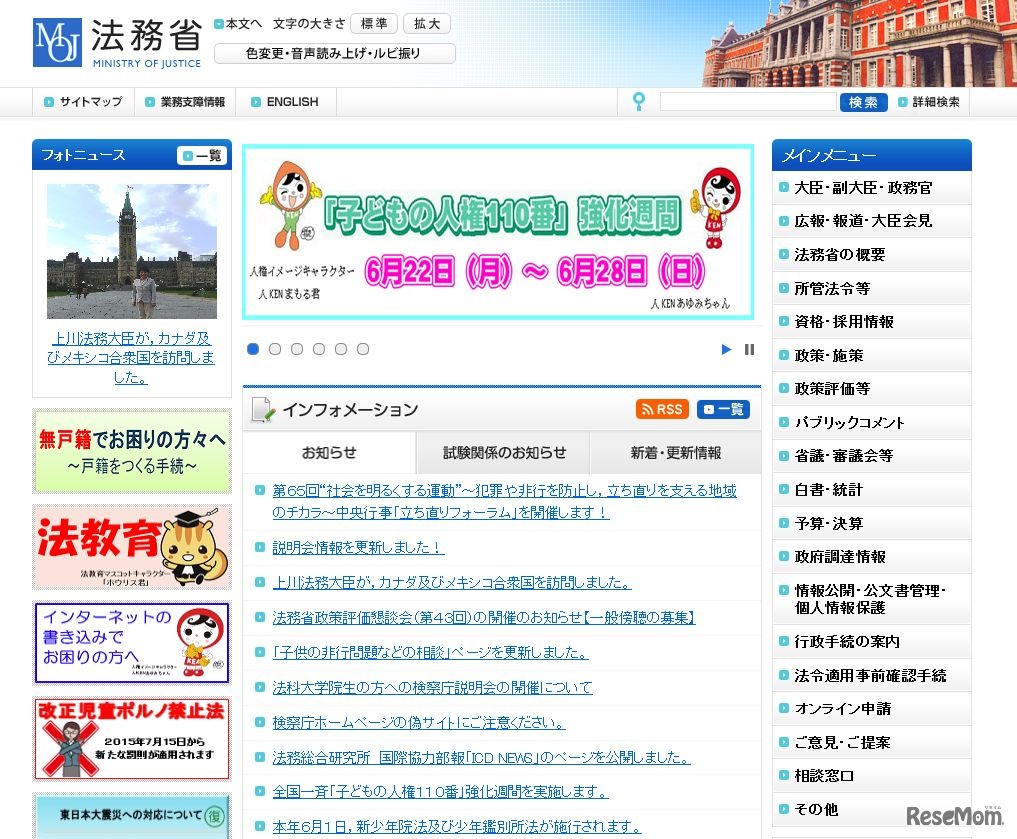Click the 検索 search icon button
Viewport: 1017px width, 839px height.
(863, 101)
